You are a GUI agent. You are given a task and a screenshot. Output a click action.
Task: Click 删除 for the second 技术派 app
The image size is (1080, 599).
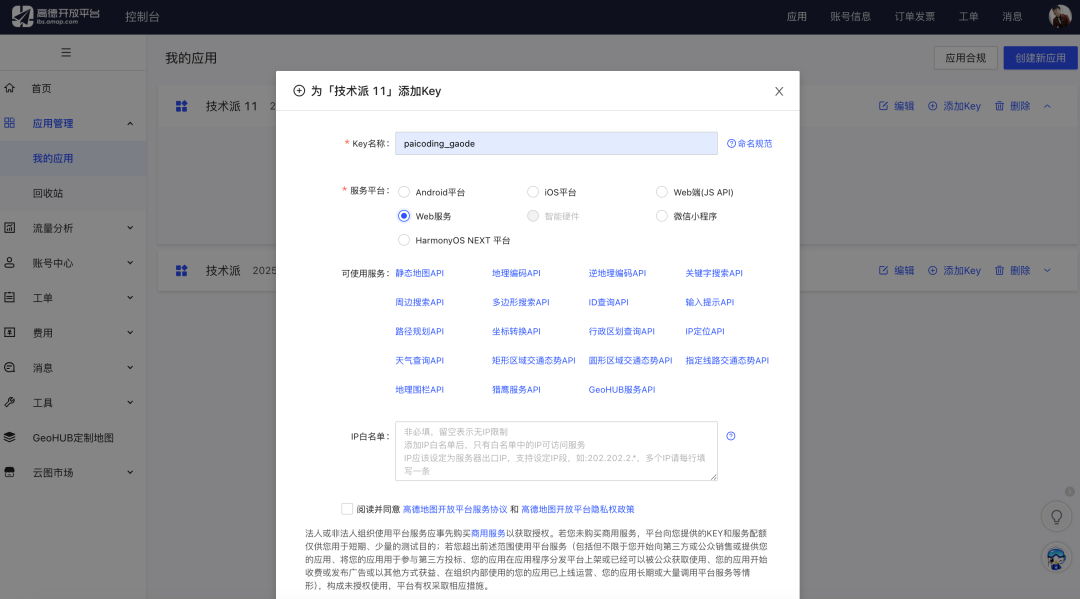coord(1012,271)
